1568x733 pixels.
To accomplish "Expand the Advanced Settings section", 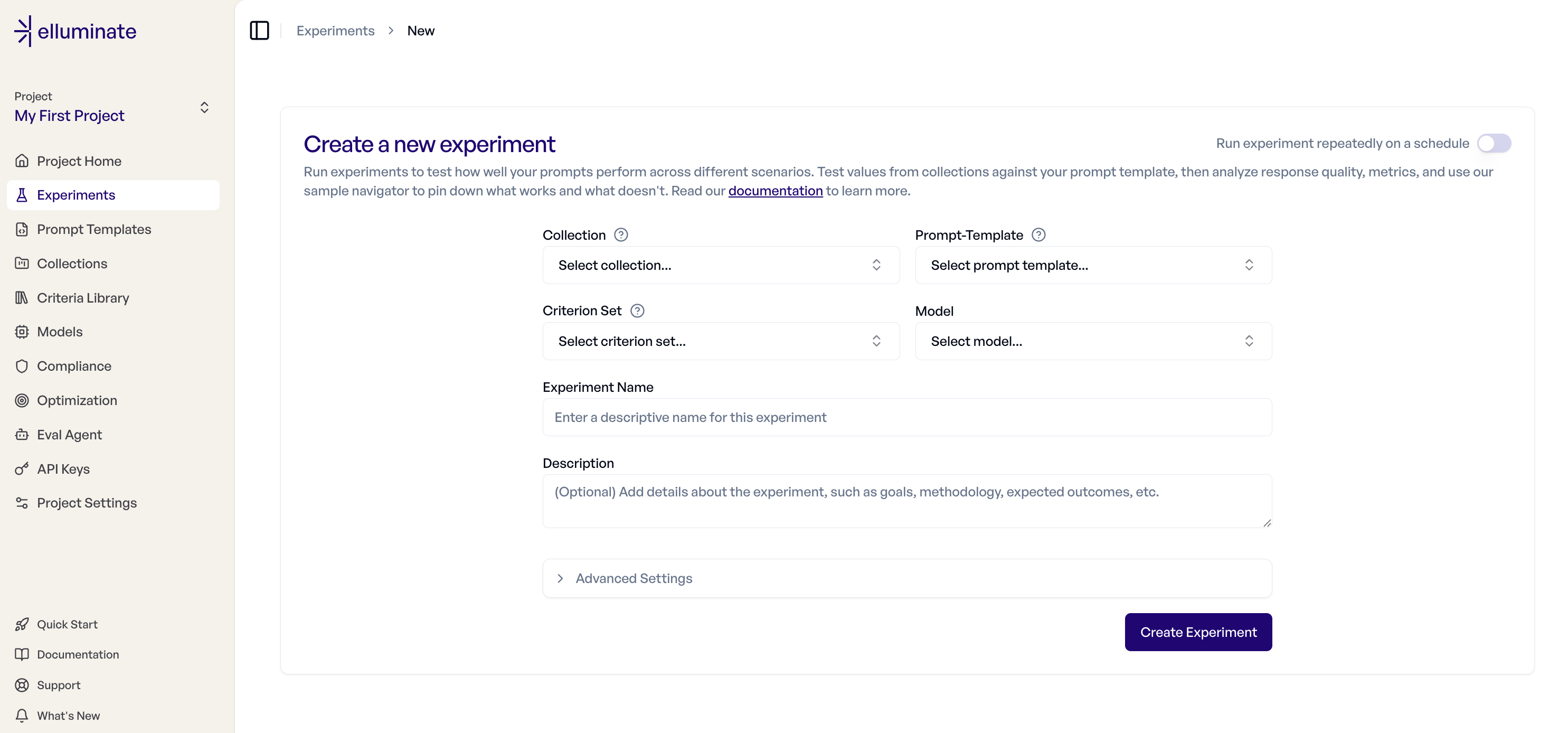I will coord(633,578).
